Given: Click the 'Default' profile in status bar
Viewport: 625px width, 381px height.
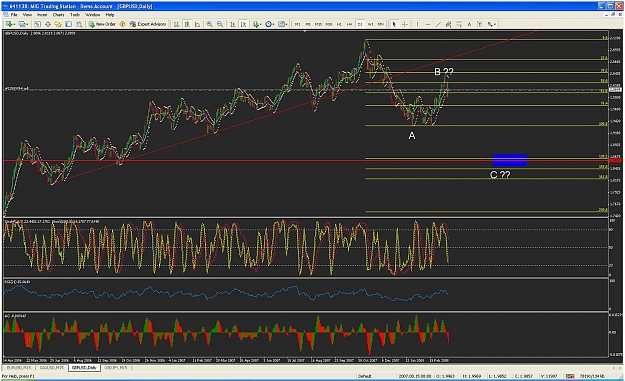Looking at the screenshot, I should (x=365, y=376).
